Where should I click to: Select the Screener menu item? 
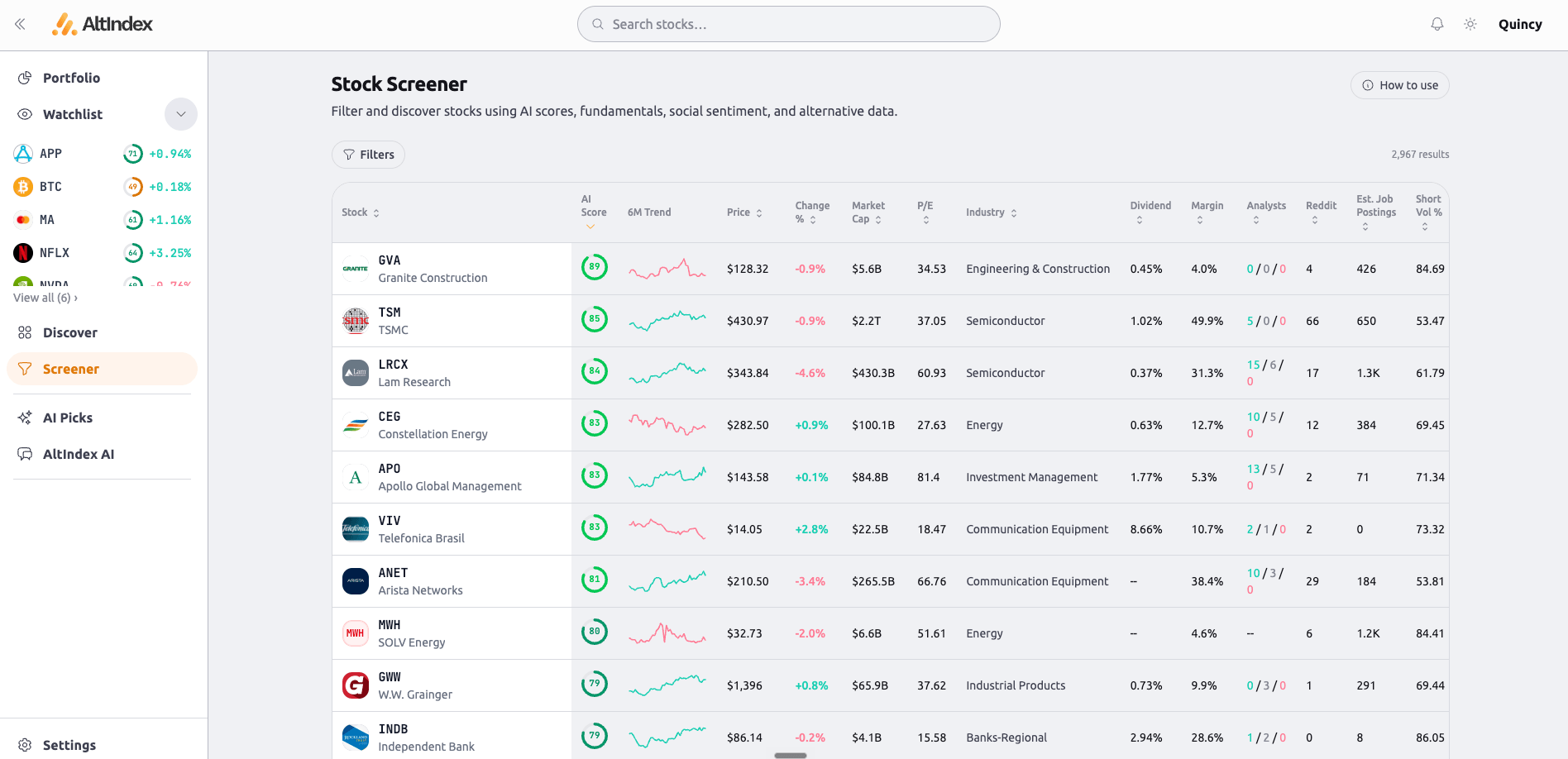(103, 369)
